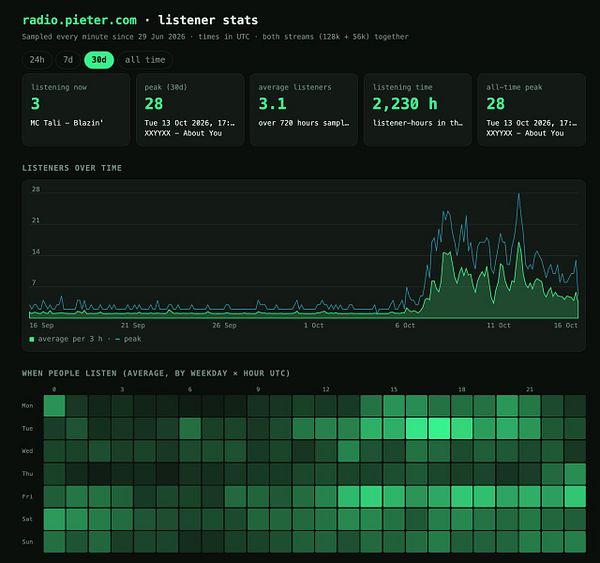Click the '2,230 h' listening time value
The width and height of the screenshot is (600, 563).
[x=405, y=104]
